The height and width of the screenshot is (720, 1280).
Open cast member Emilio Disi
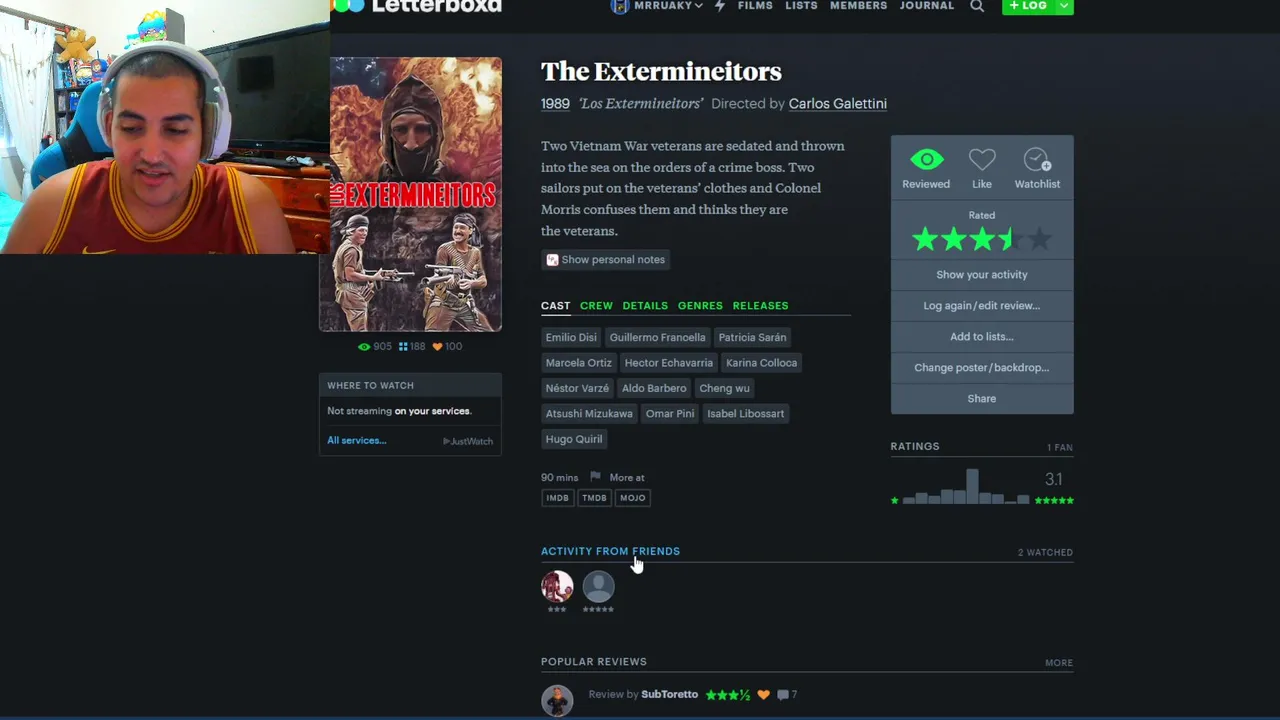coord(571,338)
